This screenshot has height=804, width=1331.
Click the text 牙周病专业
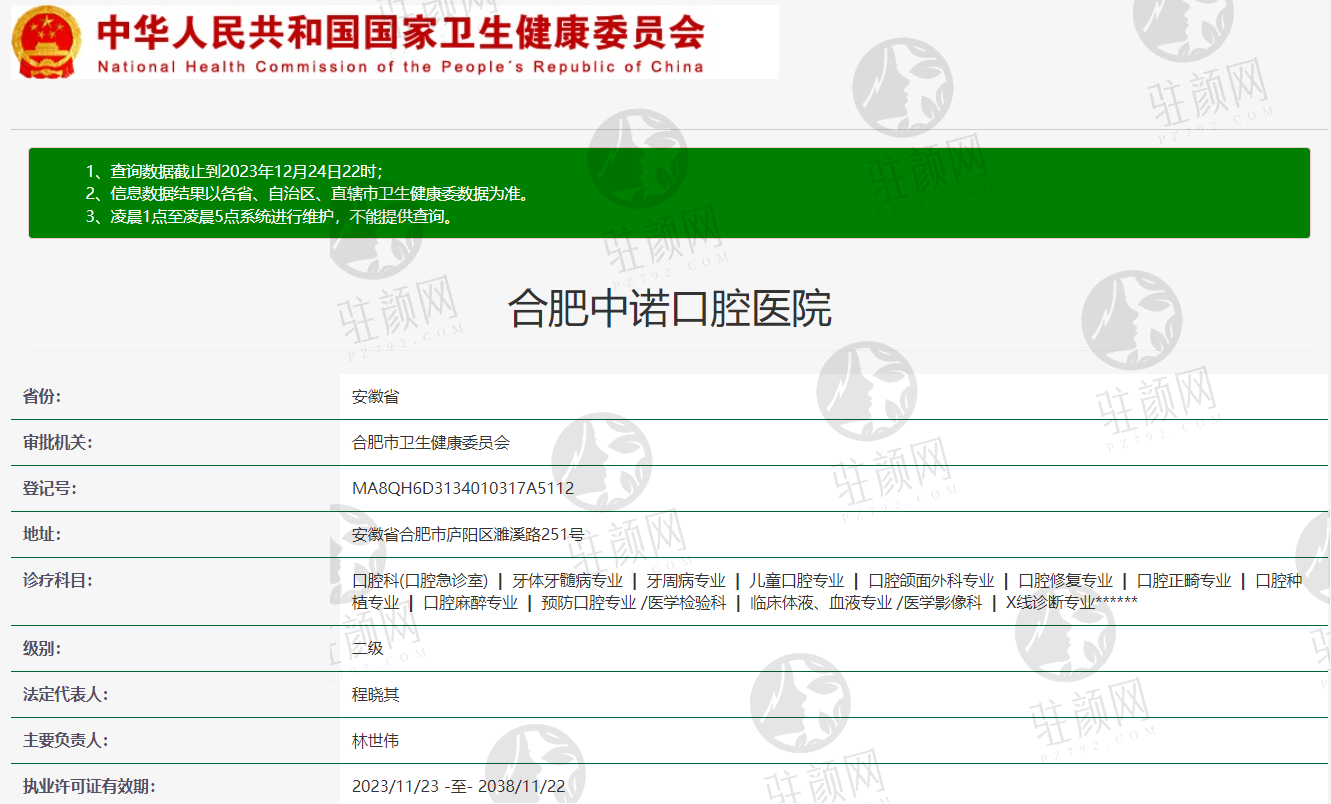(686, 581)
